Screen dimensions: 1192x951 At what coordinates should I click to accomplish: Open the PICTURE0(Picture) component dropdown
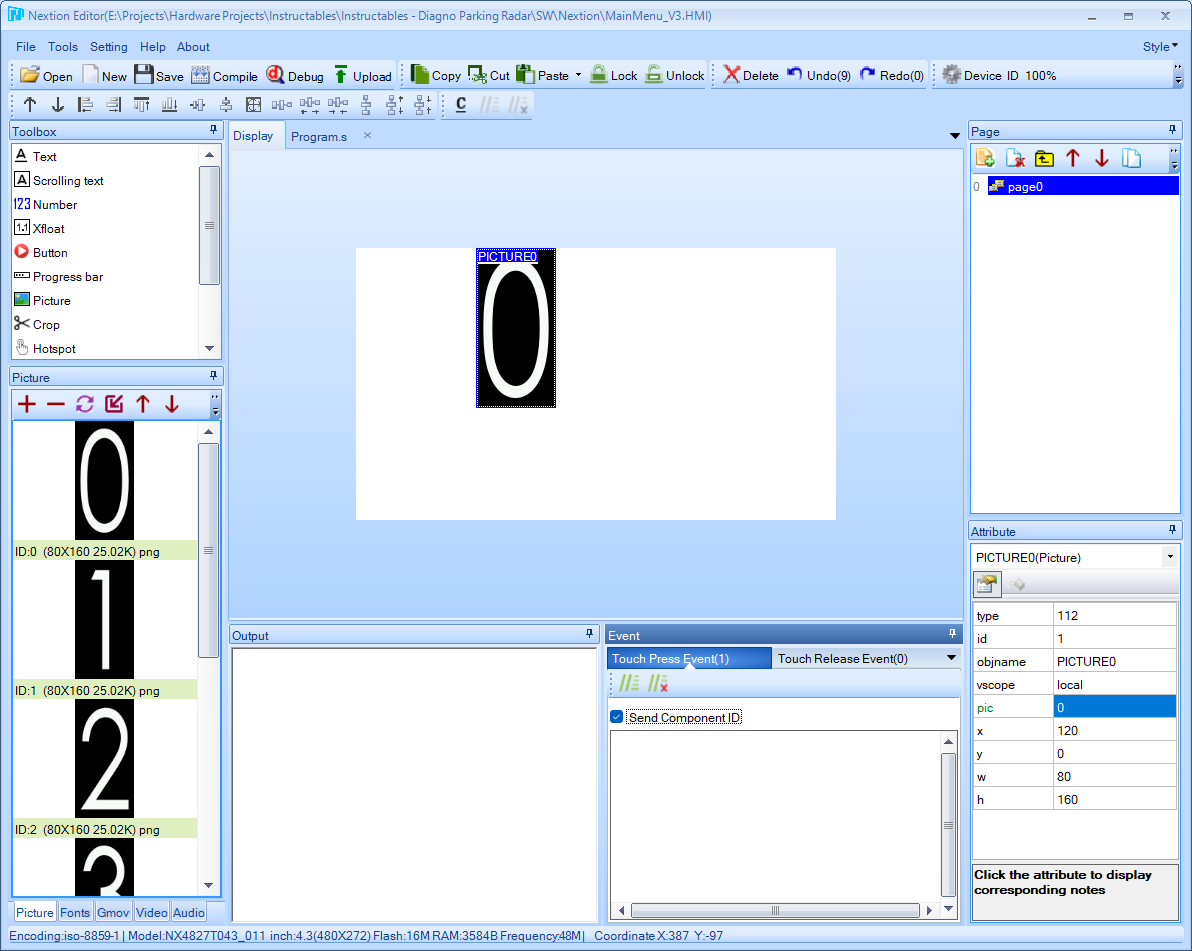1170,557
